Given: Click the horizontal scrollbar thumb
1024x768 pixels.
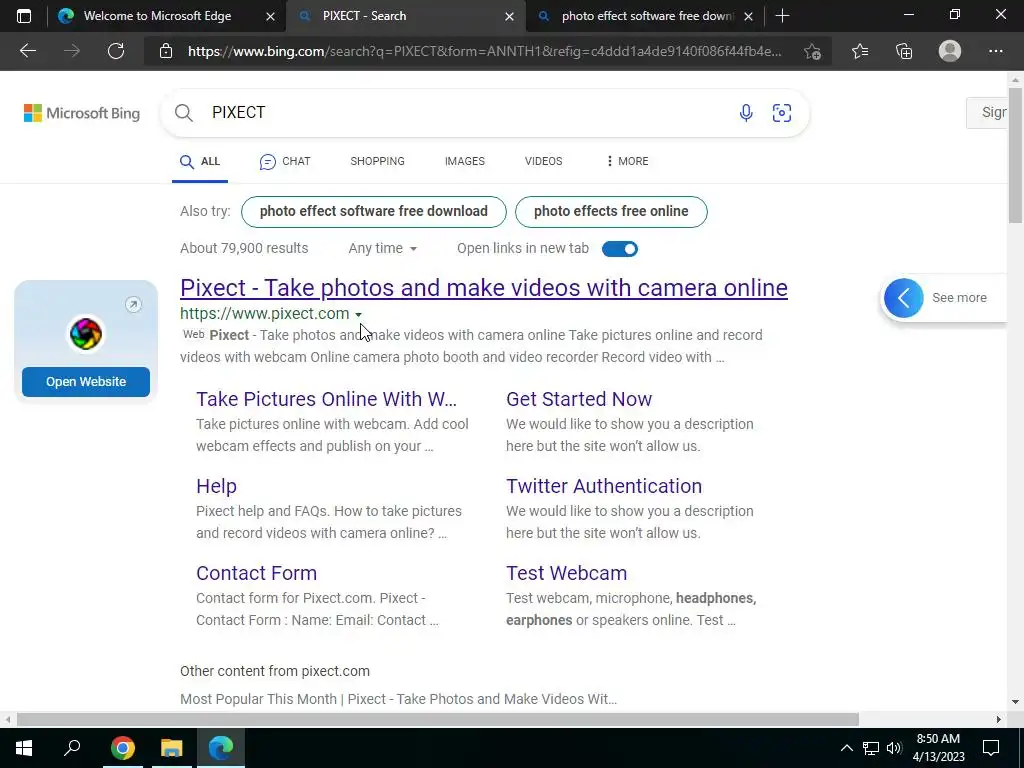Looking at the screenshot, I should tap(438, 719).
